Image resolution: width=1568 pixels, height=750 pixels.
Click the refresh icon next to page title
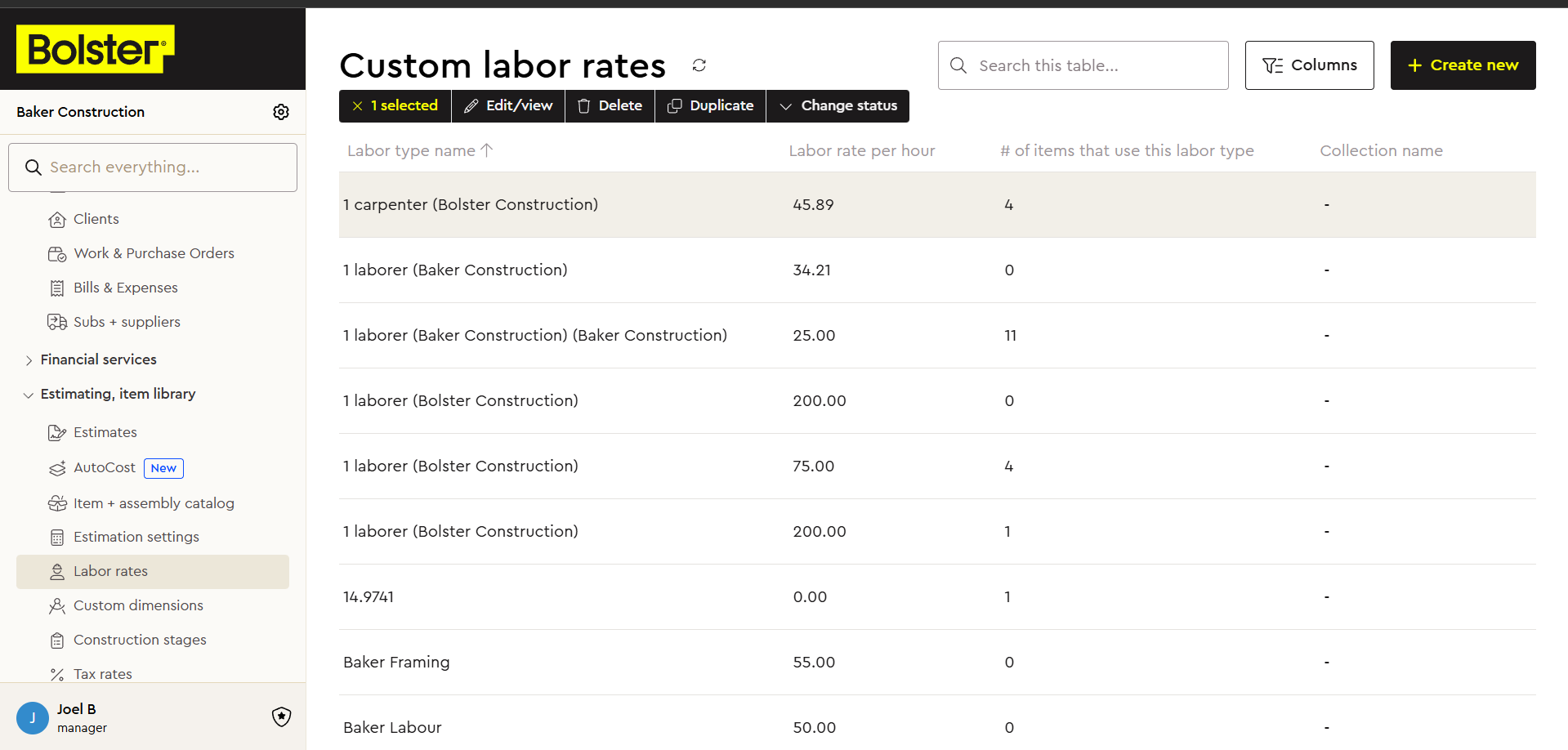pos(699,65)
